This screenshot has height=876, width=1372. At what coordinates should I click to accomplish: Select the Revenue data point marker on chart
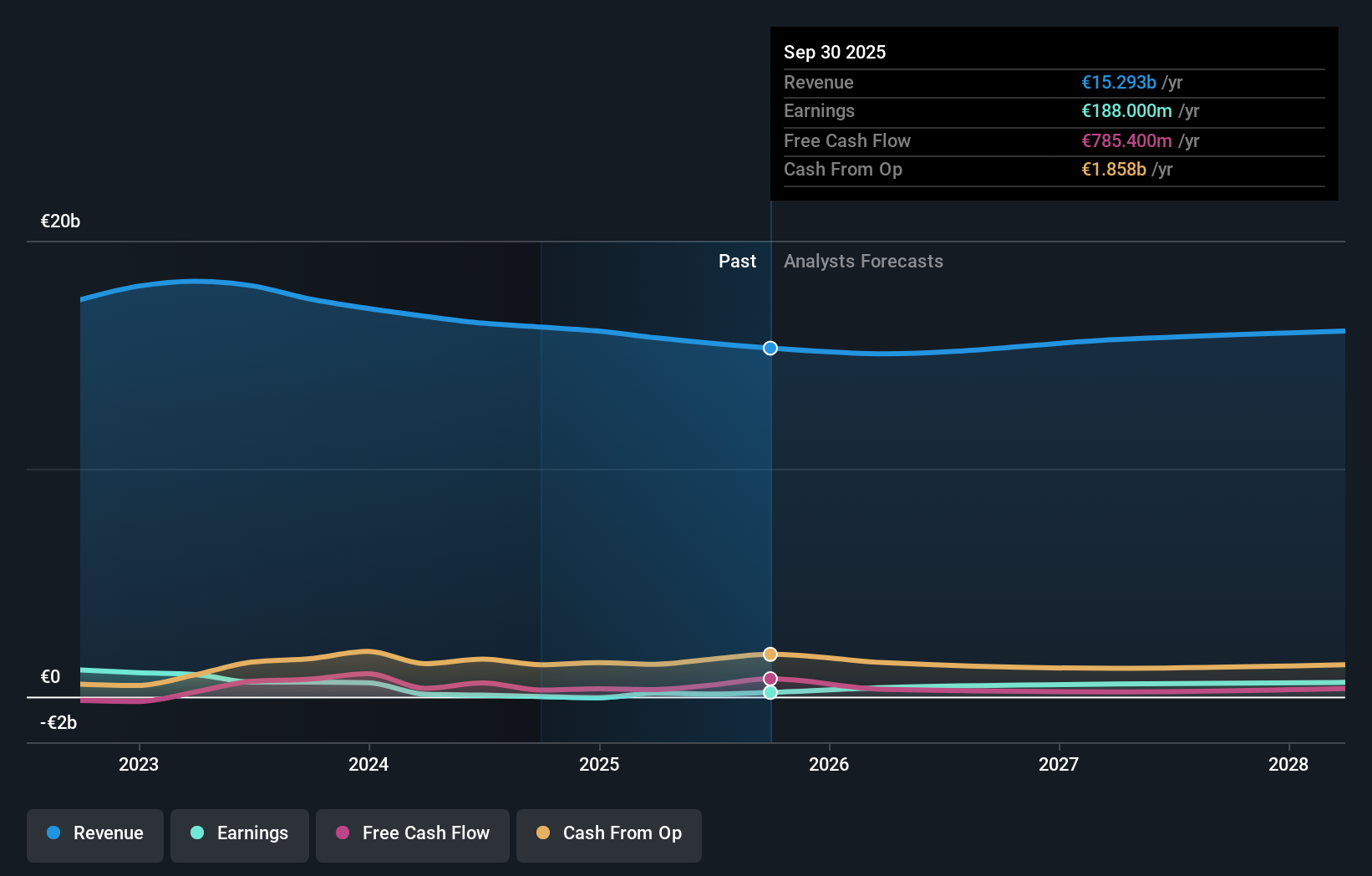click(770, 348)
